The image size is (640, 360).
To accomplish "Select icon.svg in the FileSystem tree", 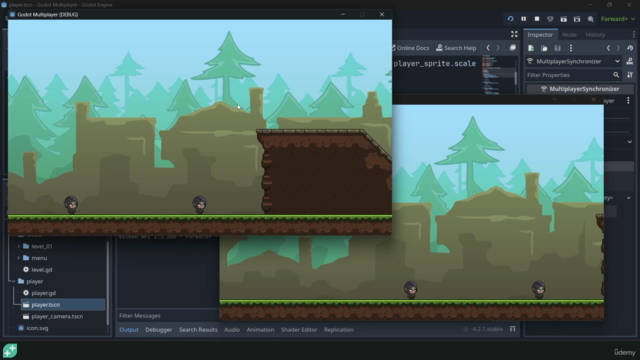I will point(37,328).
